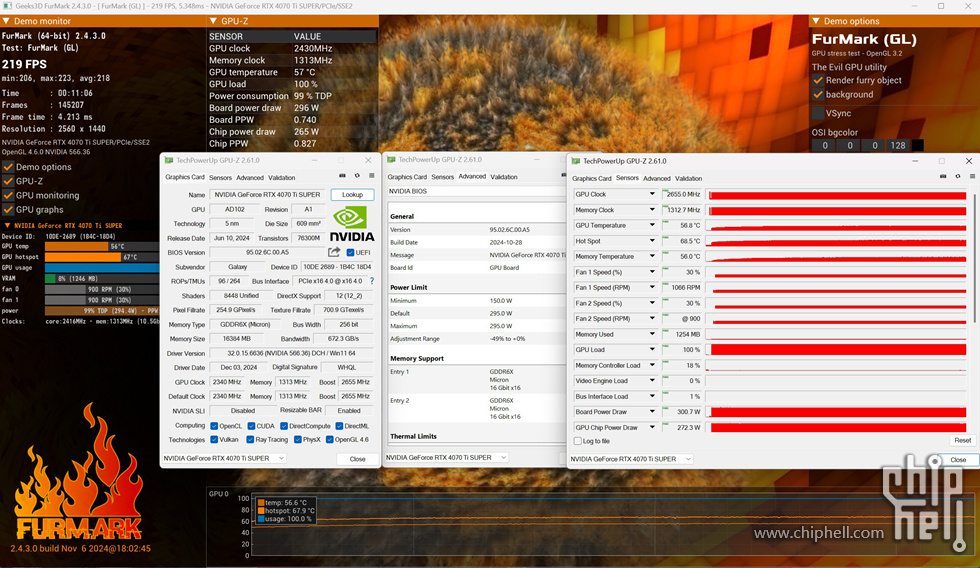Click the GPU-Z app icon in the Graphics Card window title
Image resolution: width=980 pixels, height=568 pixels.
pyautogui.click(x=168, y=161)
